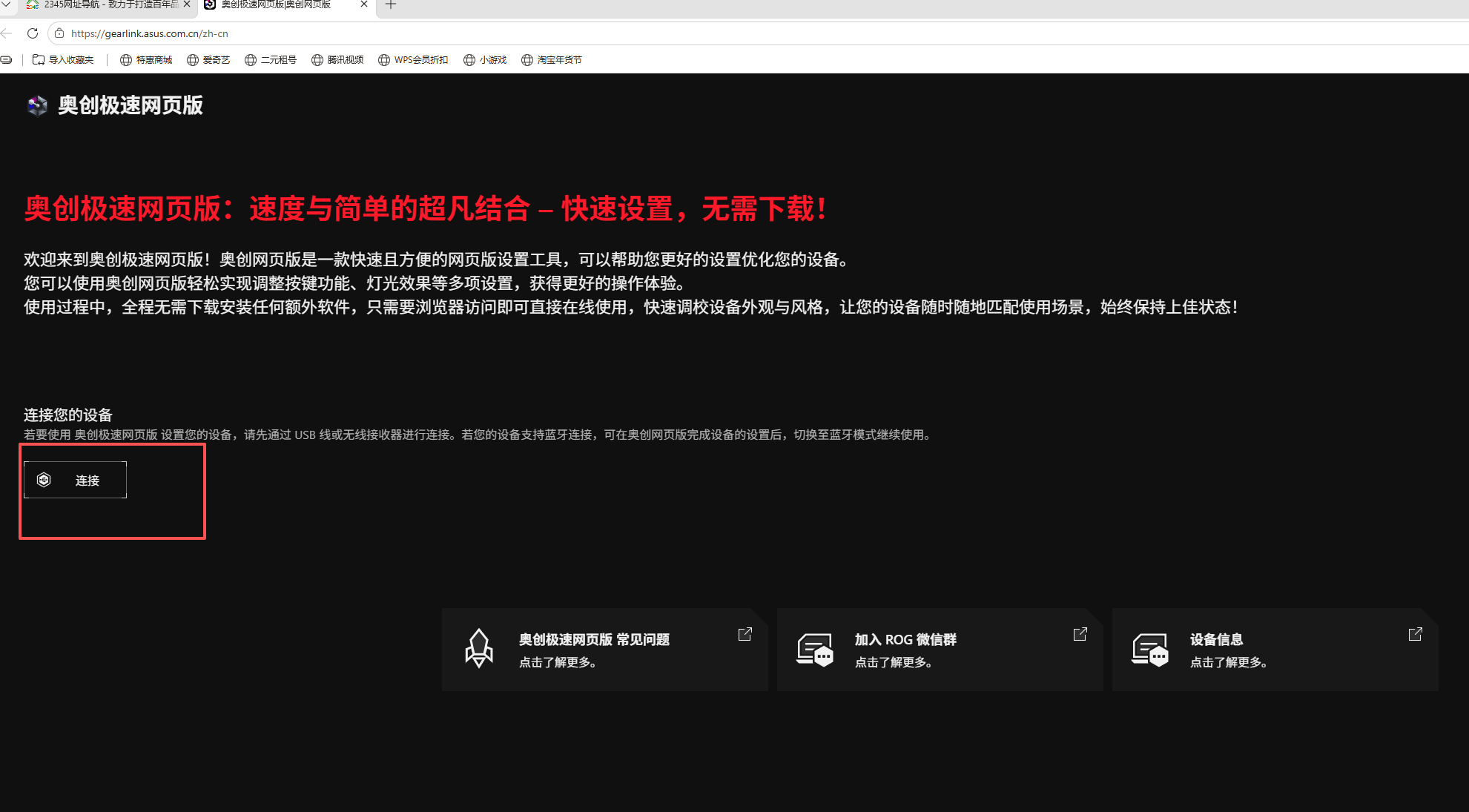Open the 二元租号 bookmark
1469x812 pixels.
[x=271, y=60]
